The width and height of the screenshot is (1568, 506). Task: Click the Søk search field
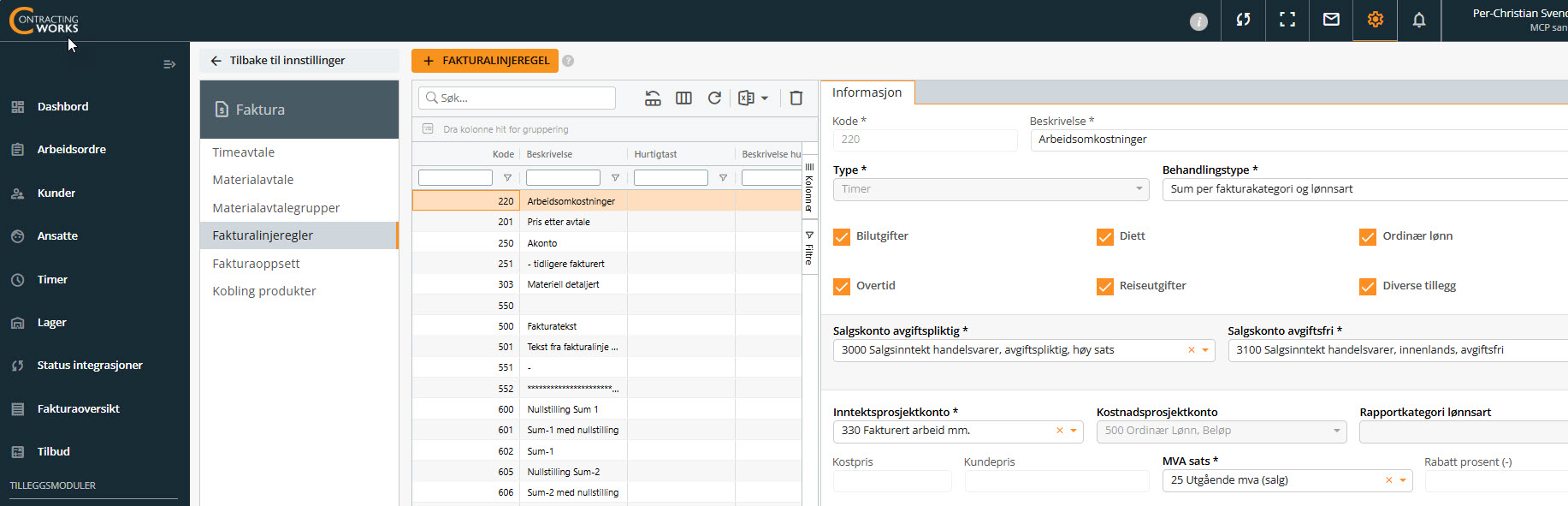pyautogui.click(x=517, y=98)
